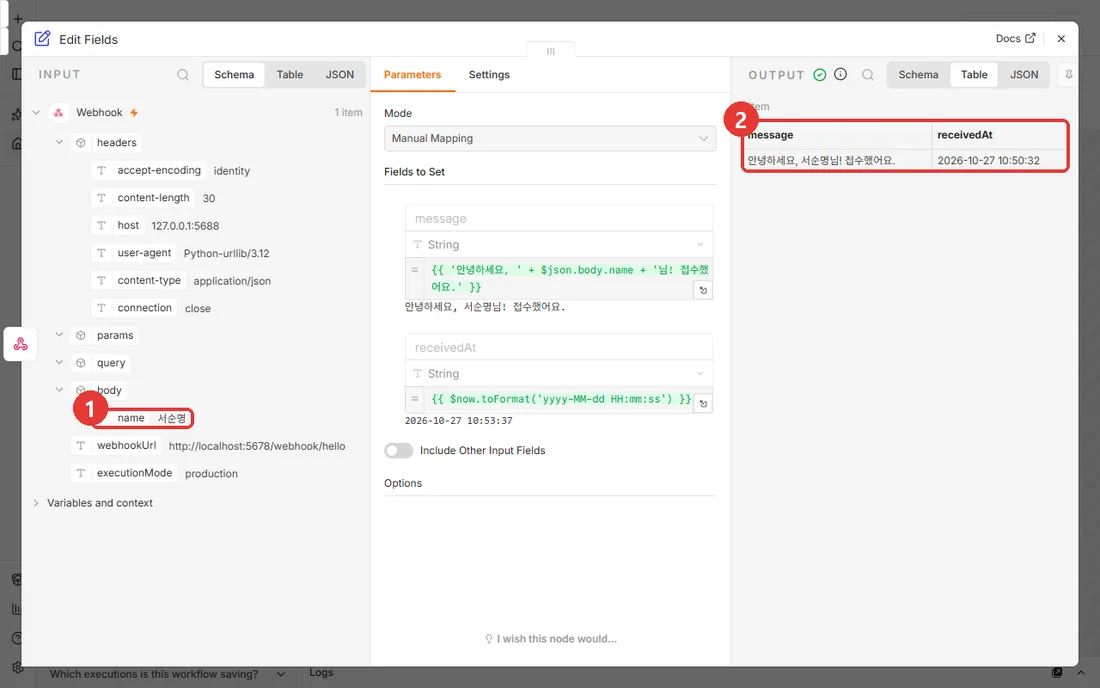The width and height of the screenshot is (1100, 688).
Task: Switch the OUTPUT panel to JSON view
Action: coord(1024,74)
